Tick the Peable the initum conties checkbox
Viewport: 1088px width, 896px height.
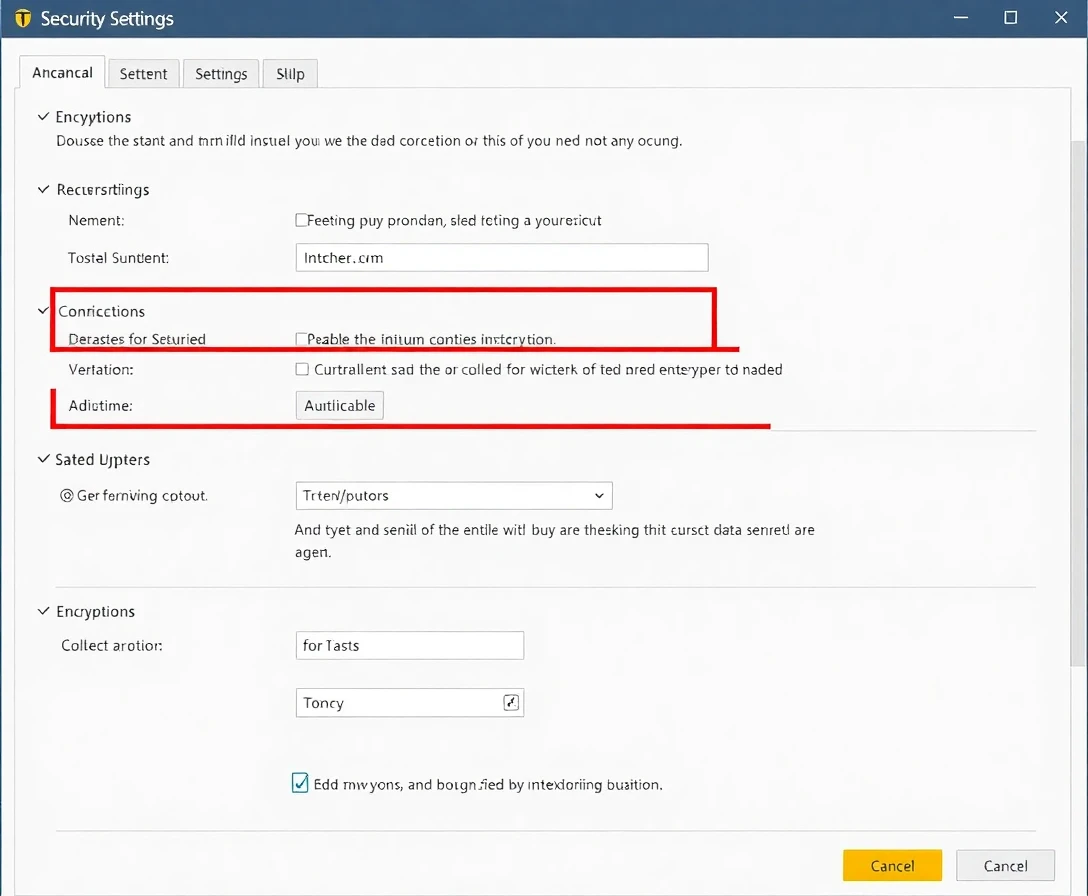302,339
